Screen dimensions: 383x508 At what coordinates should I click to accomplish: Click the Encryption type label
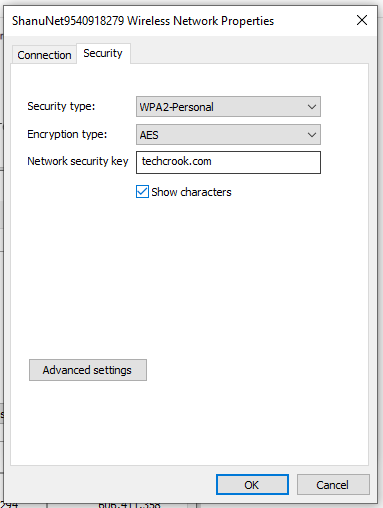click(67, 134)
